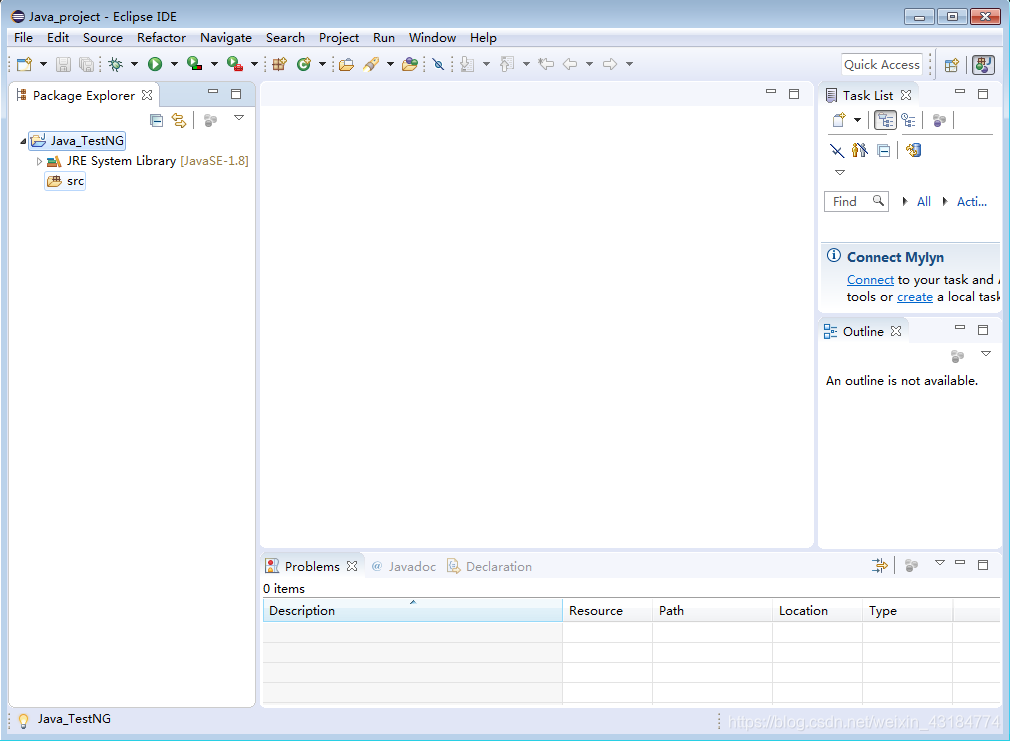Expand the JRE System Library node
Viewport: 1010px width, 741px height.
pyautogui.click(x=39, y=161)
